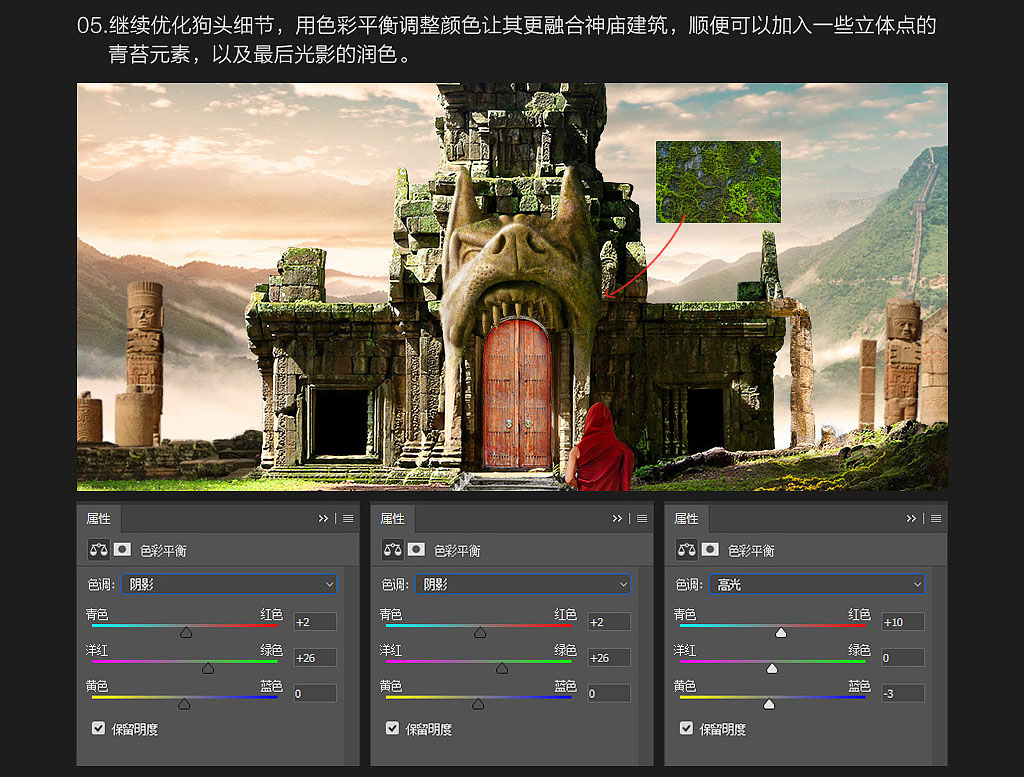This screenshot has height=777, width=1024.
Task: Open the 色调 高光 dropdown in right panel
Action: [x=817, y=584]
